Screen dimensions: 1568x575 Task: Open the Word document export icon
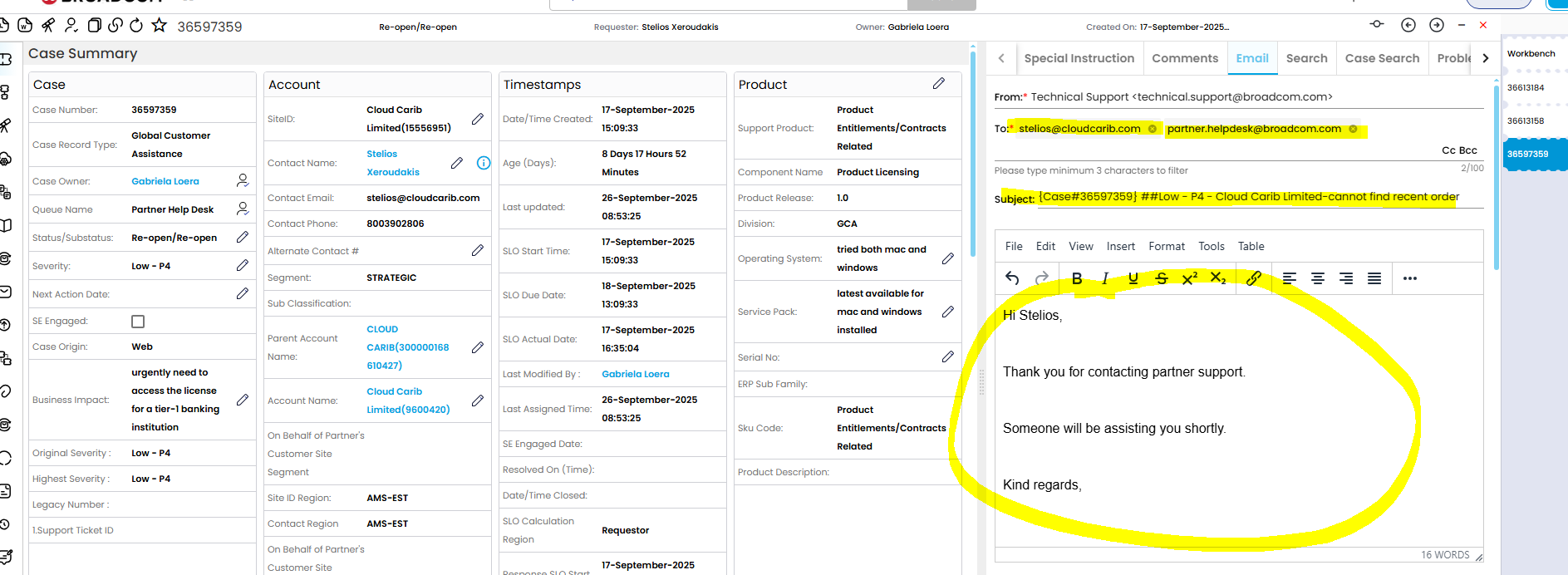(x=26, y=25)
